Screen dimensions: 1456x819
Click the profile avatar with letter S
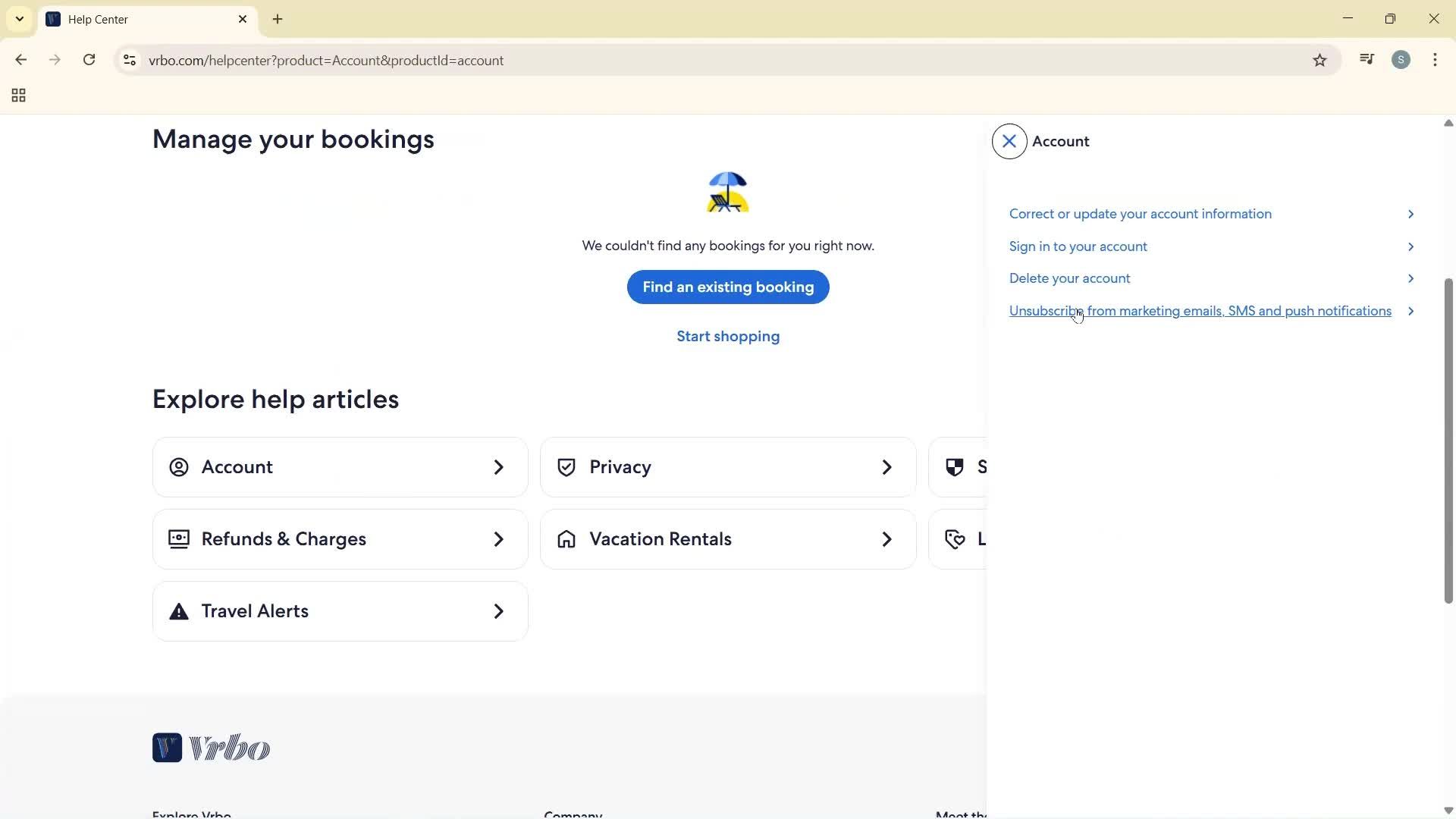click(1402, 59)
